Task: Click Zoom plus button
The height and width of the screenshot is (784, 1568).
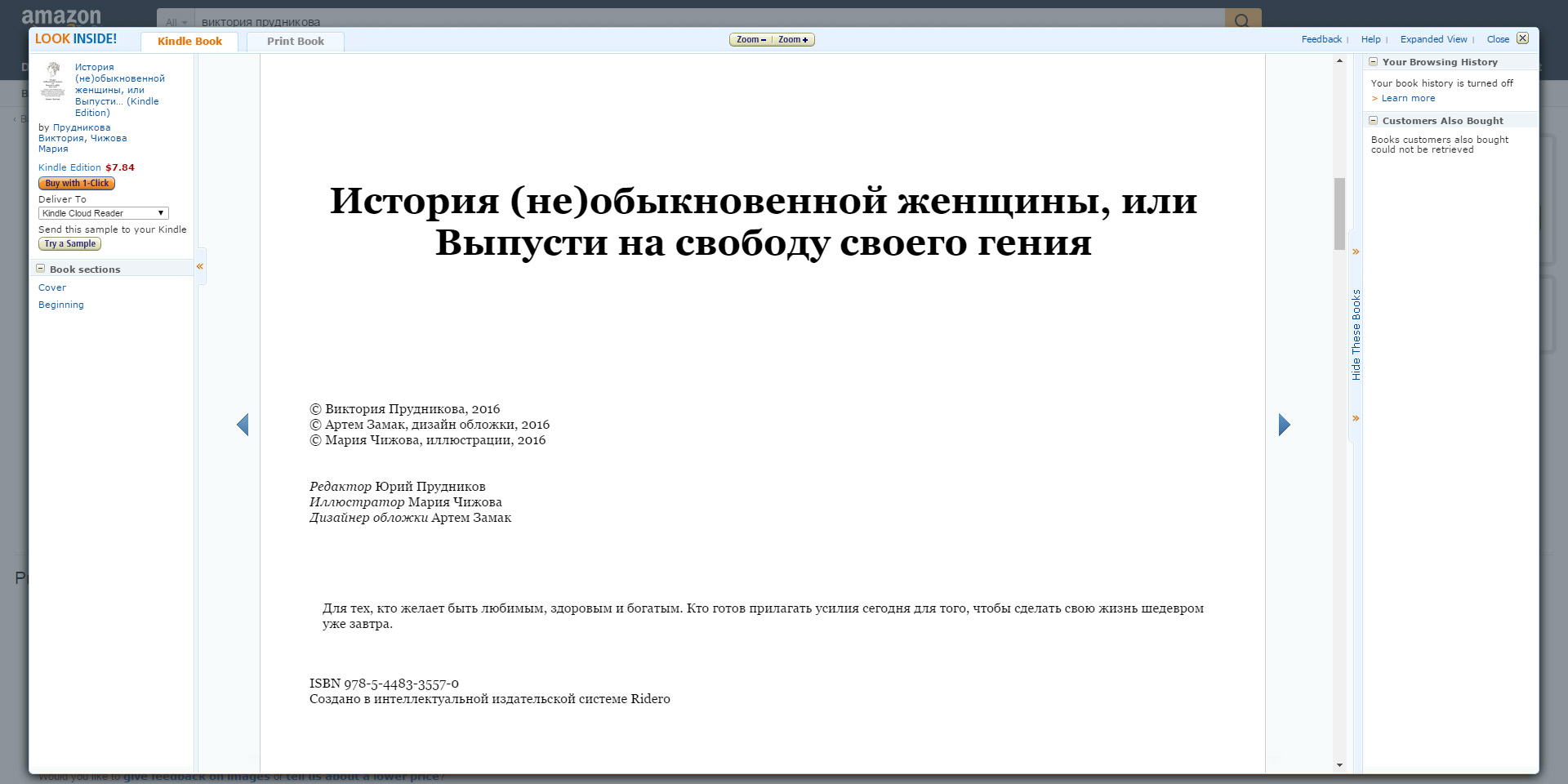Action: coord(793,40)
